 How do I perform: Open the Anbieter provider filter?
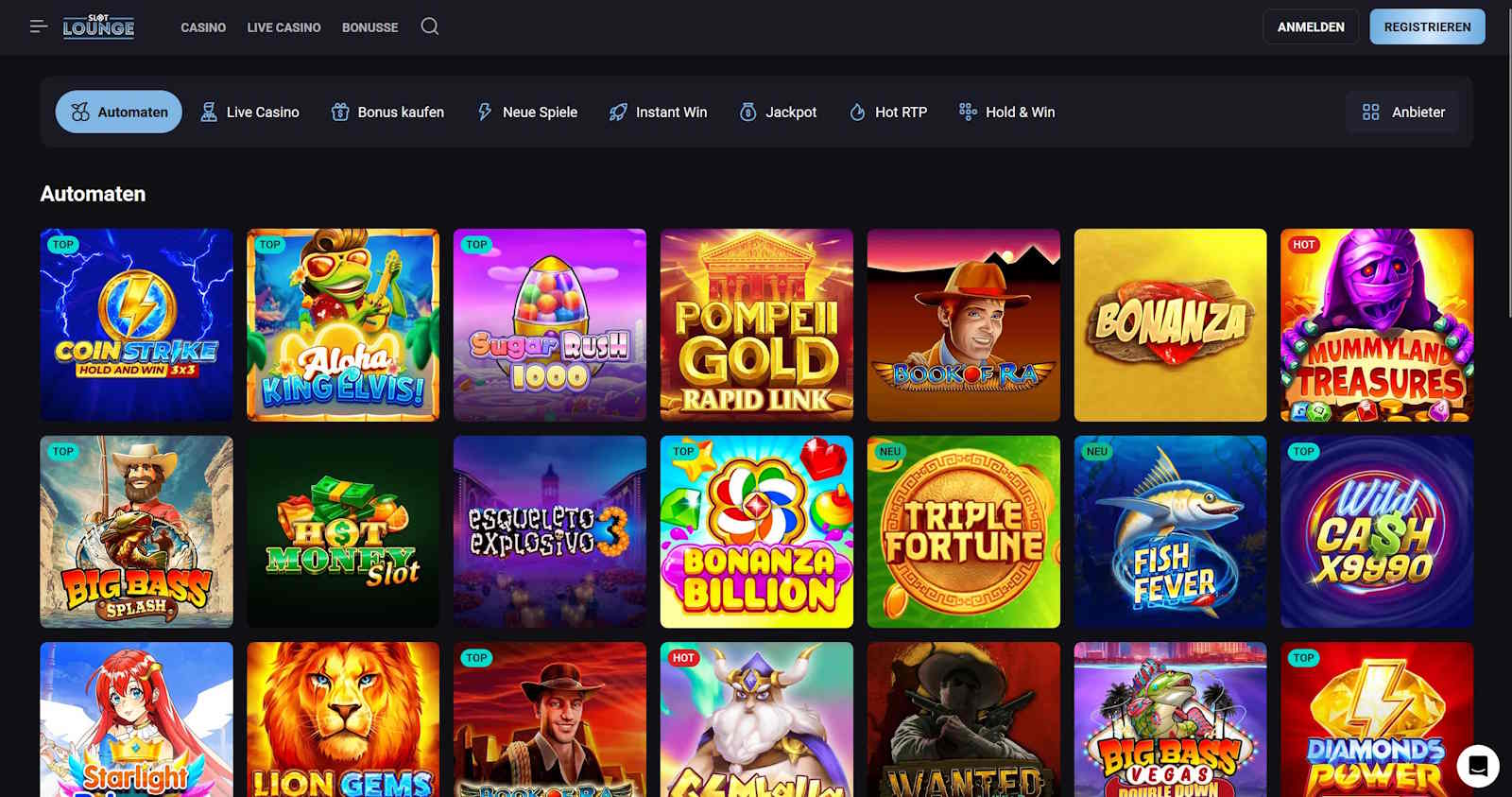(1402, 113)
